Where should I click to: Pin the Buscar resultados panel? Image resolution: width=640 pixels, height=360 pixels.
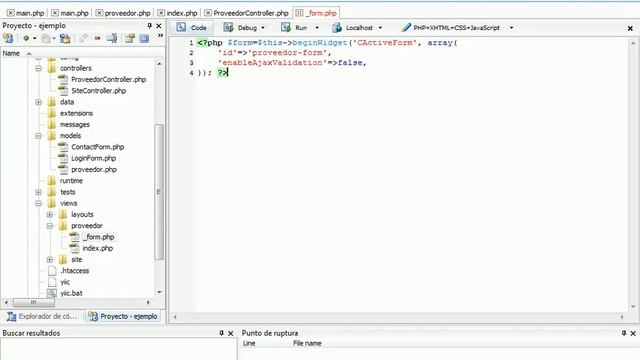coord(221,333)
